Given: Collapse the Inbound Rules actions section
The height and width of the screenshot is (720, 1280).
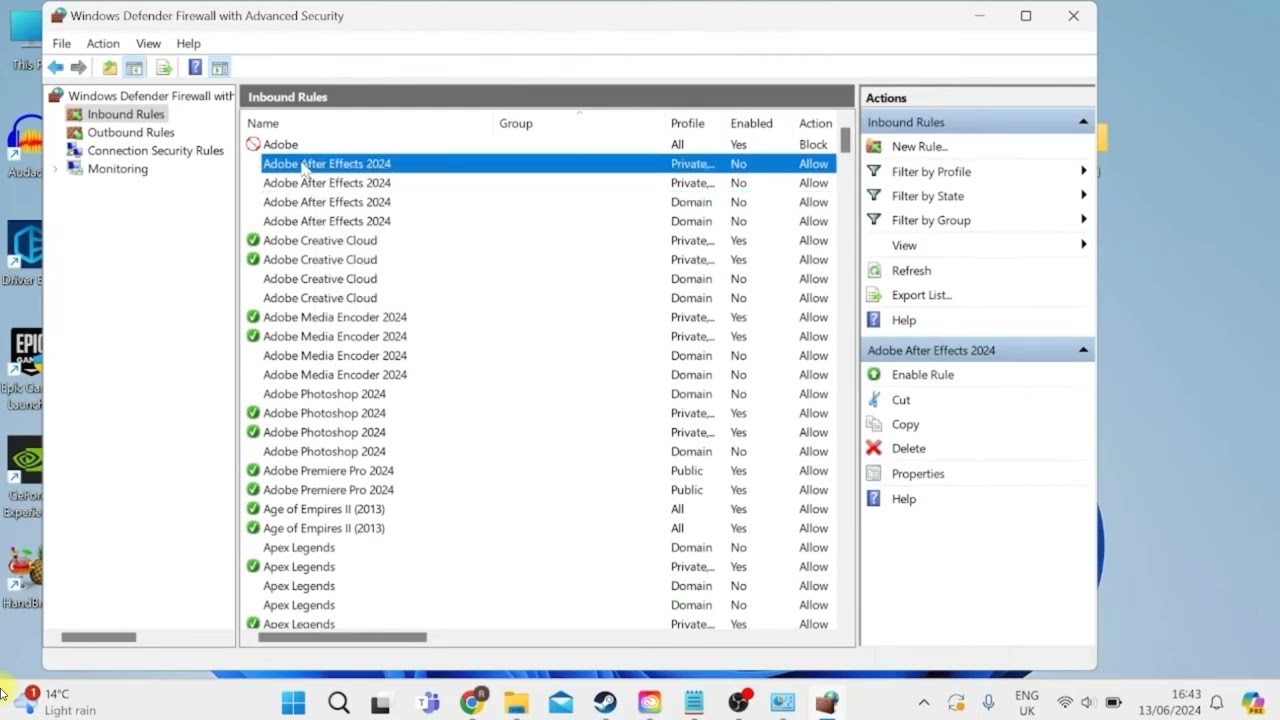Looking at the screenshot, I should pos(1083,122).
